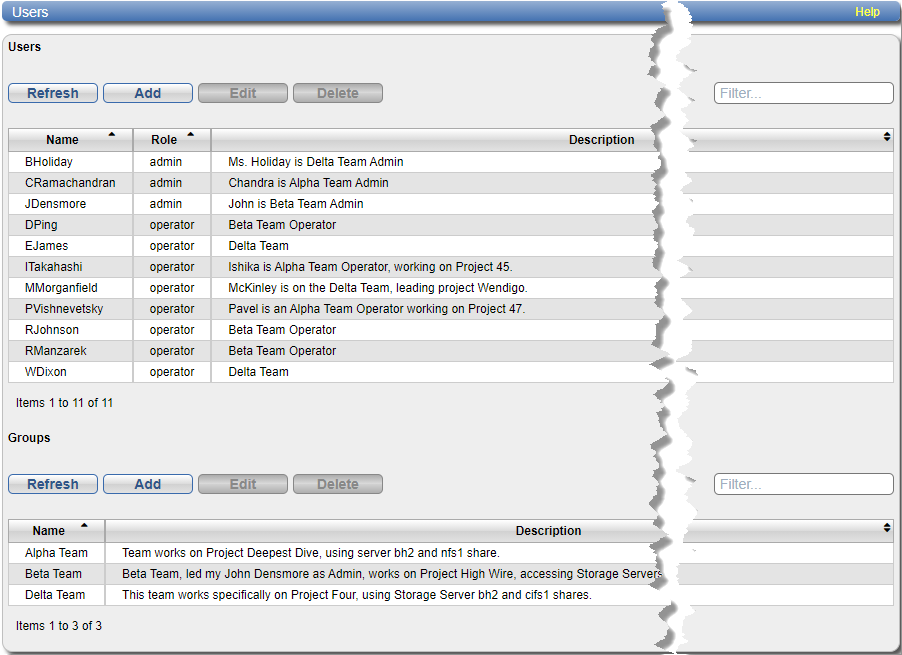902x655 pixels.
Task: Select the Alpha Team group row
Action: tap(56, 553)
